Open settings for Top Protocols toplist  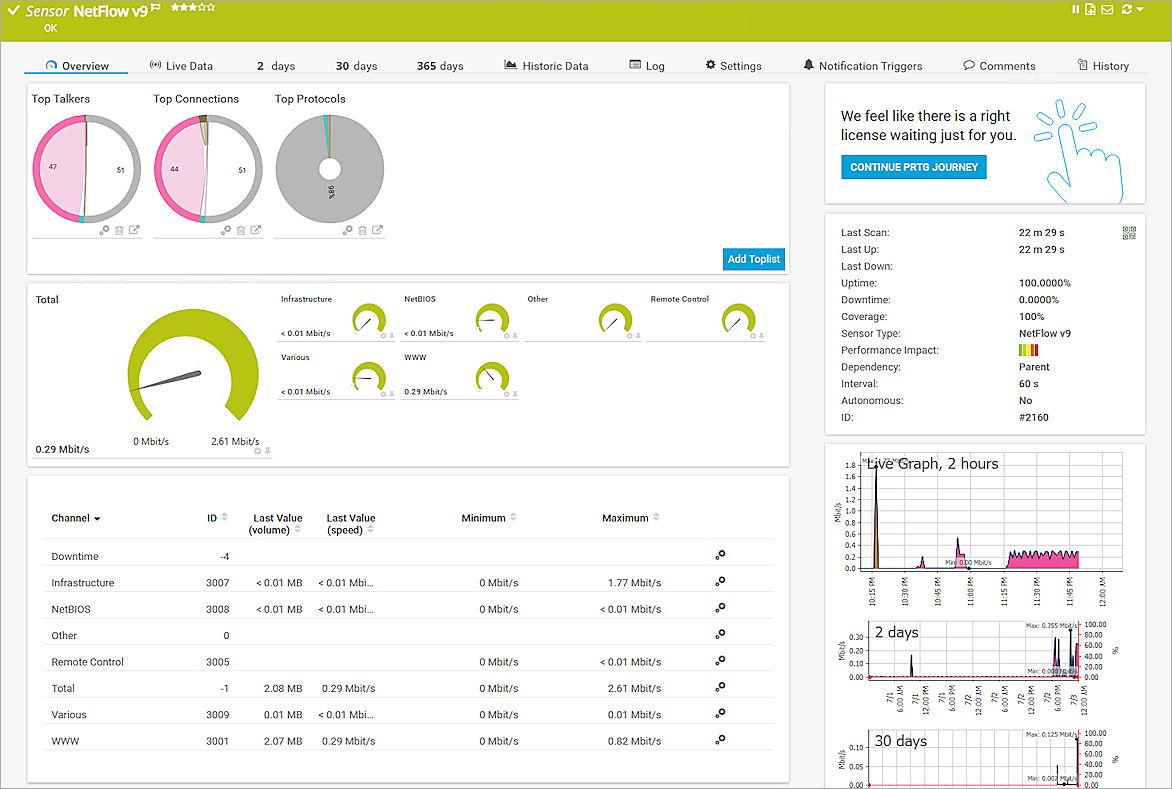(348, 230)
